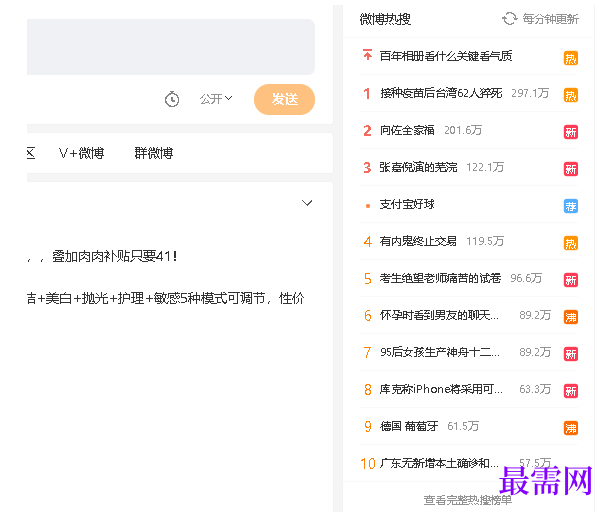Open hot topic 考生绝望老师痛苦的试卷

click(440, 278)
